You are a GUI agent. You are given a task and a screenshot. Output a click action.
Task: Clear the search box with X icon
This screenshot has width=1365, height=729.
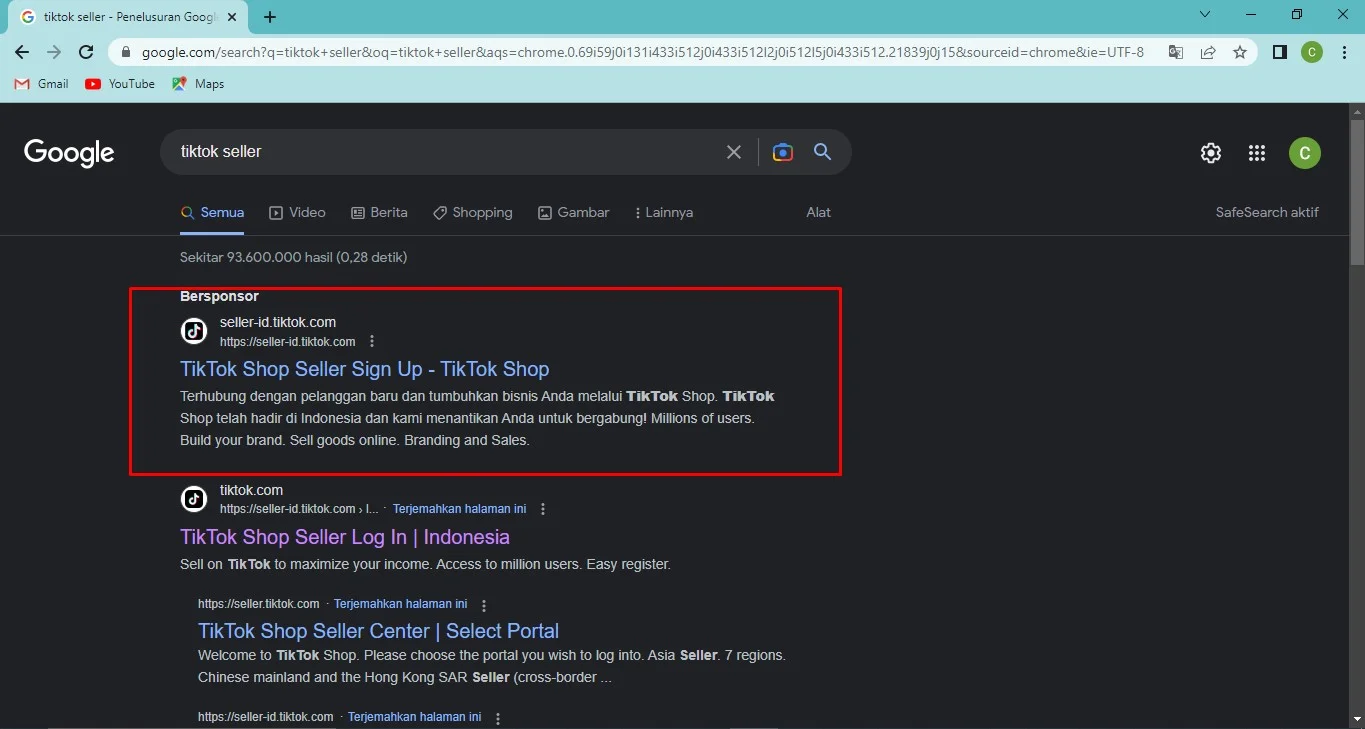tap(734, 152)
